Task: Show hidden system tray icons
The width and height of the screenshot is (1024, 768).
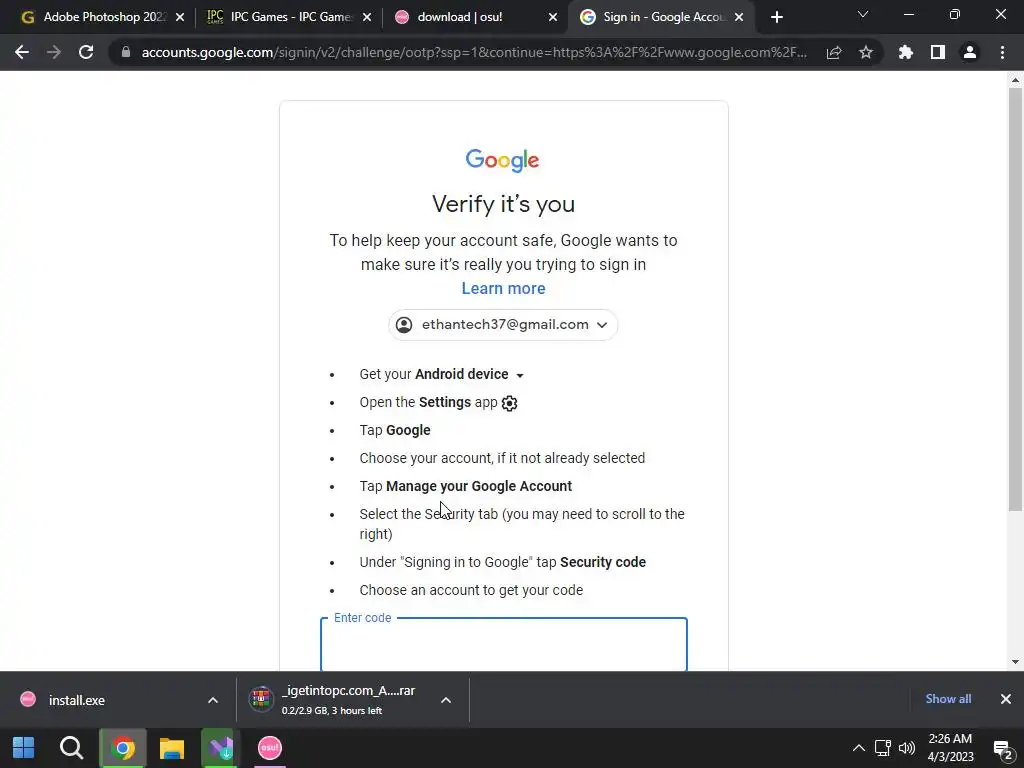Action: pos(859,748)
